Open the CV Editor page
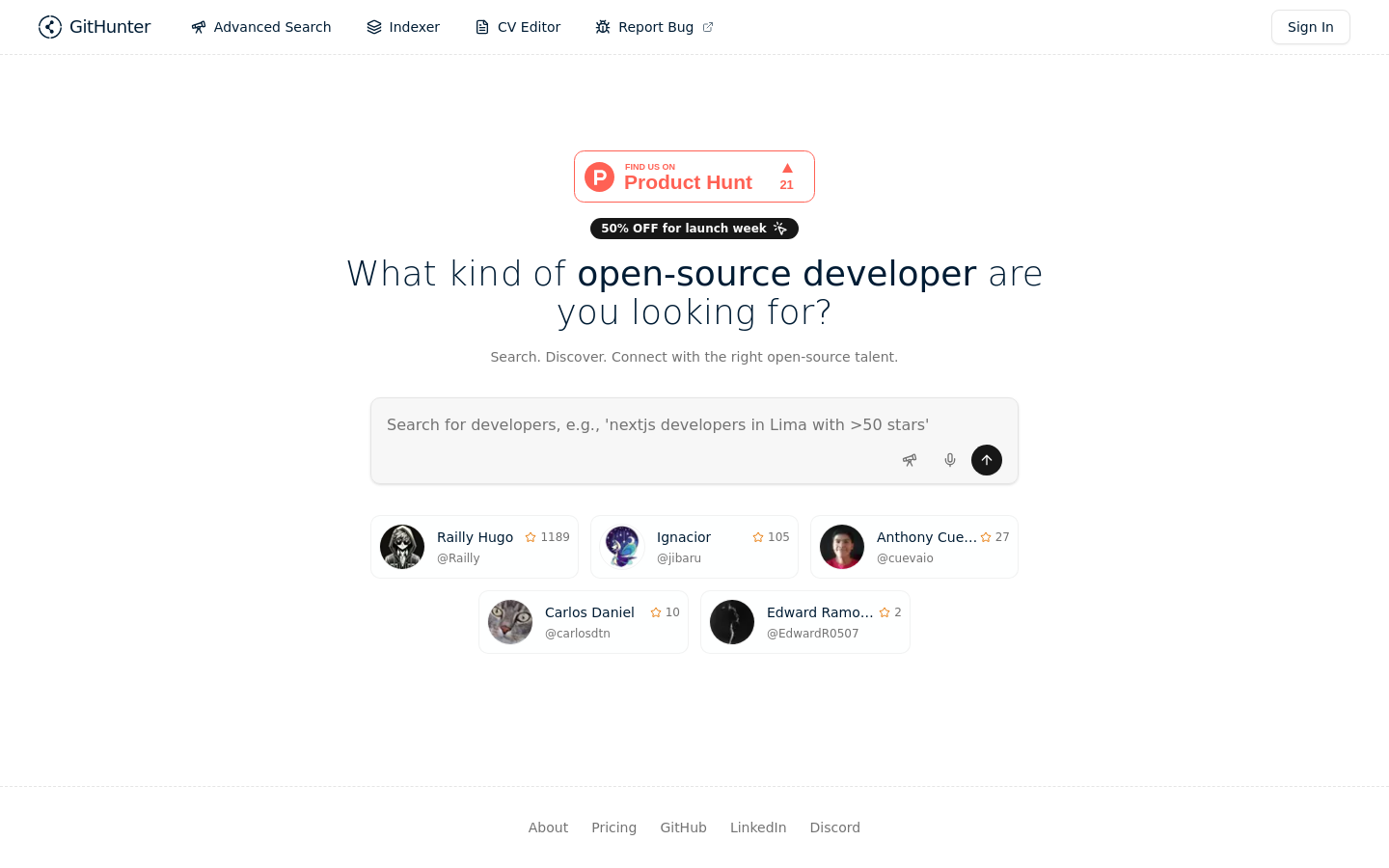The image size is (1389, 868). click(x=518, y=27)
